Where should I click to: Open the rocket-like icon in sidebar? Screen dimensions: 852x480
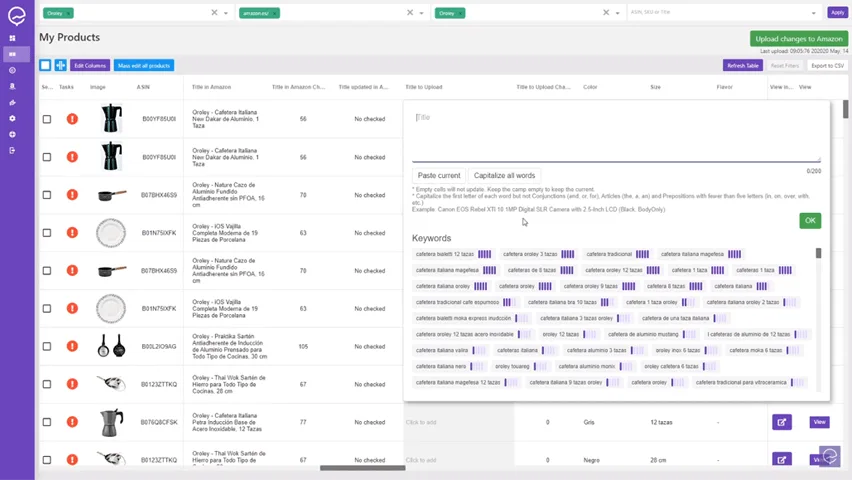(x=12, y=102)
